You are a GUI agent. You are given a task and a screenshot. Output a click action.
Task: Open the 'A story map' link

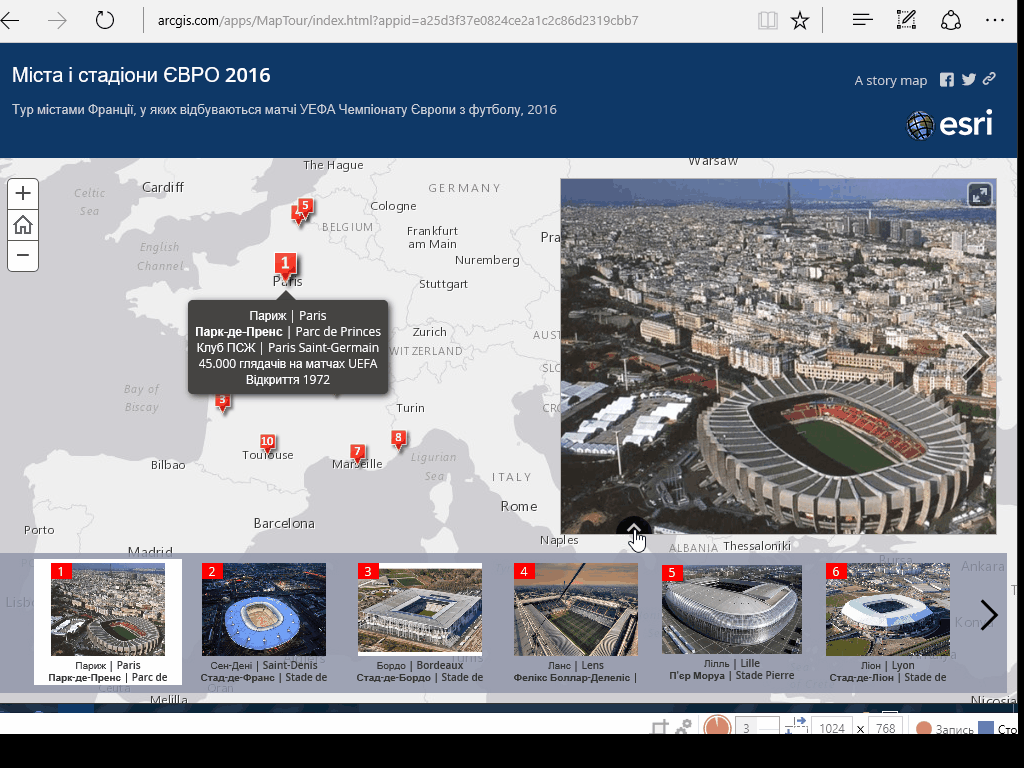click(x=890, y=81)
